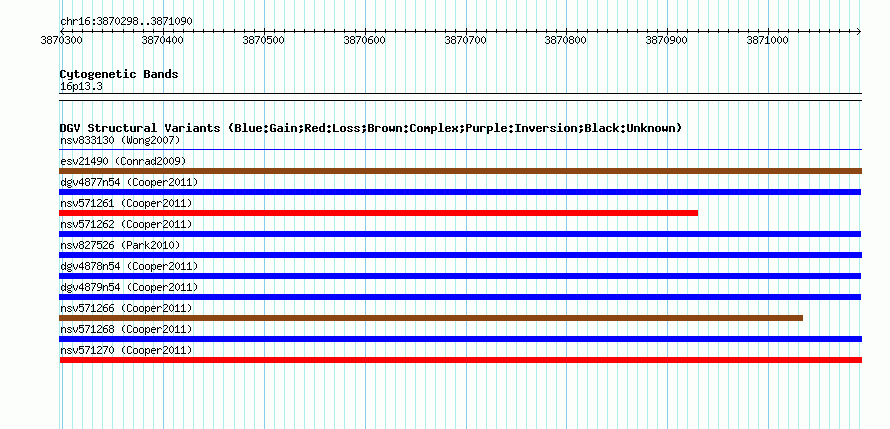Select the blue dgv4878n54 gain bar
Viewport: 890px width, 429px height.
tap(460, 276)
